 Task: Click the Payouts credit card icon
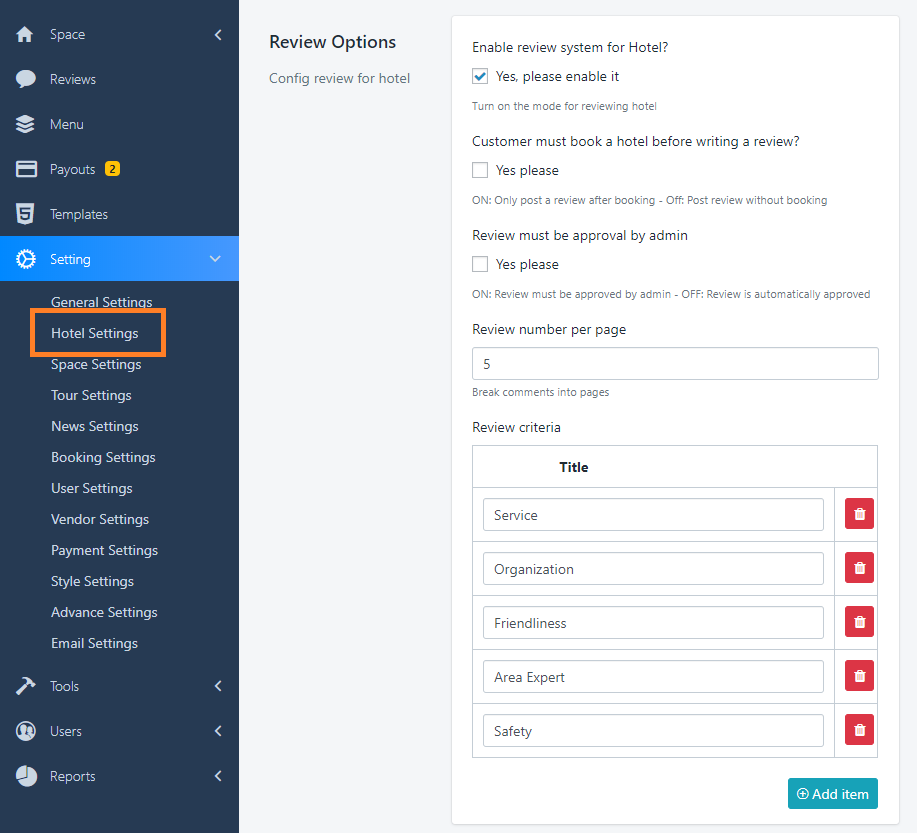coord(26,169)
